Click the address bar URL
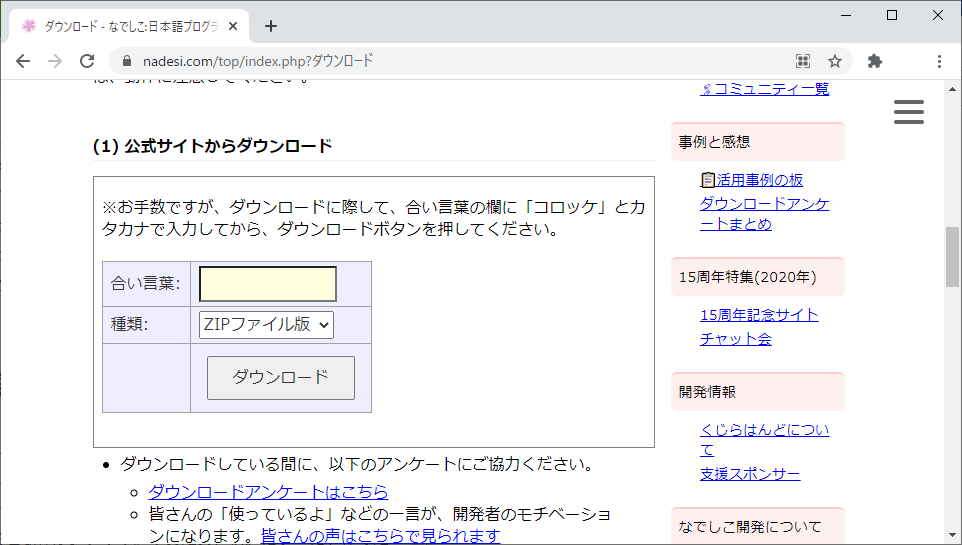 (258, 61)
